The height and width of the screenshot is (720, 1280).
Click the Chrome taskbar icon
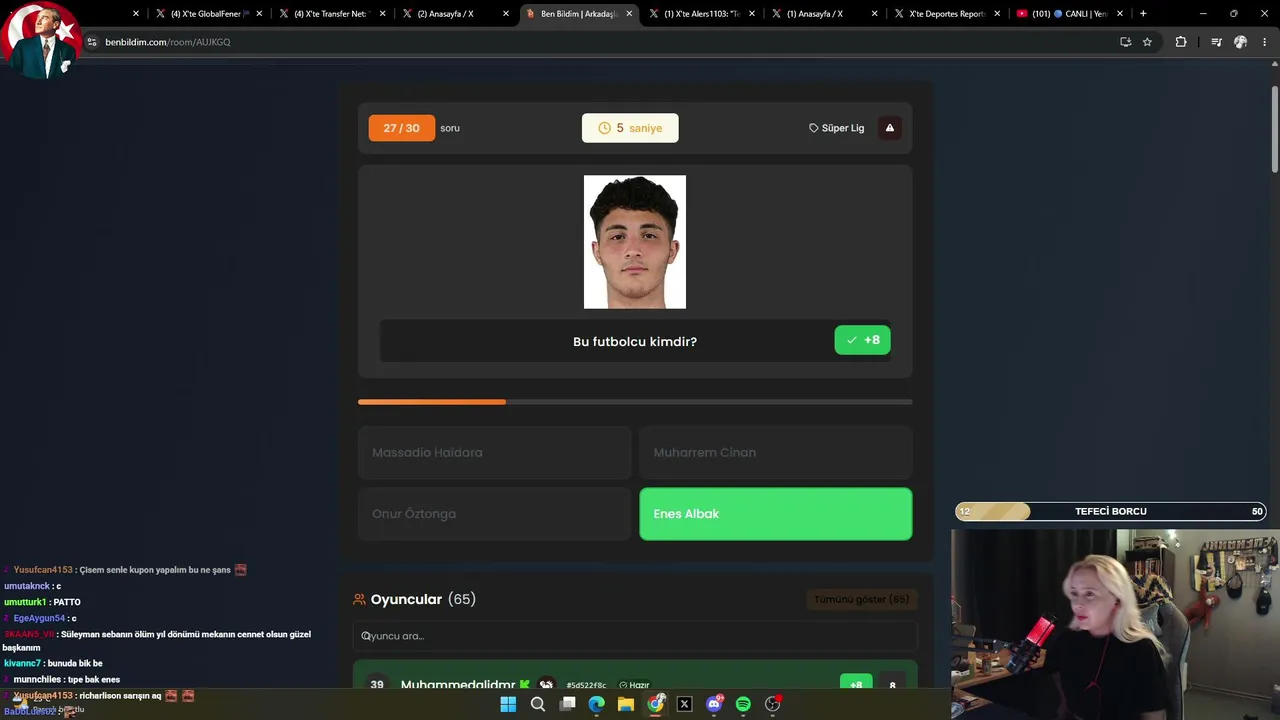tap(655, 704)
